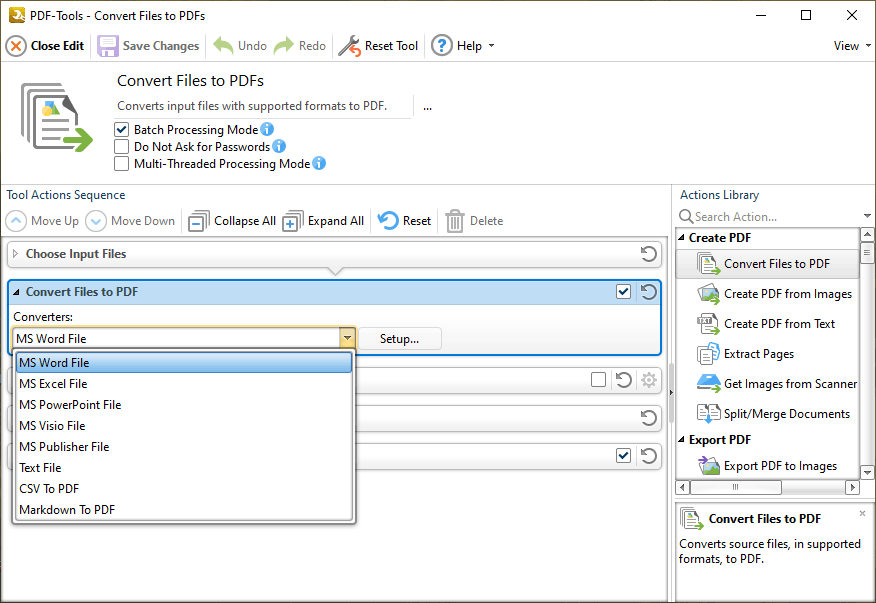Open Help from the toolbar

(x=461, y=46)
